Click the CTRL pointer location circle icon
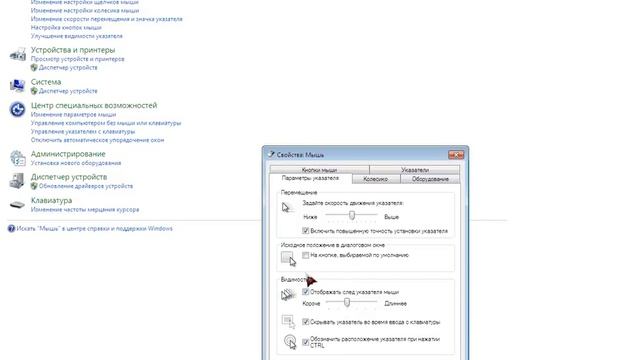The height and width of the screenshot is (360, 640). 290,341
